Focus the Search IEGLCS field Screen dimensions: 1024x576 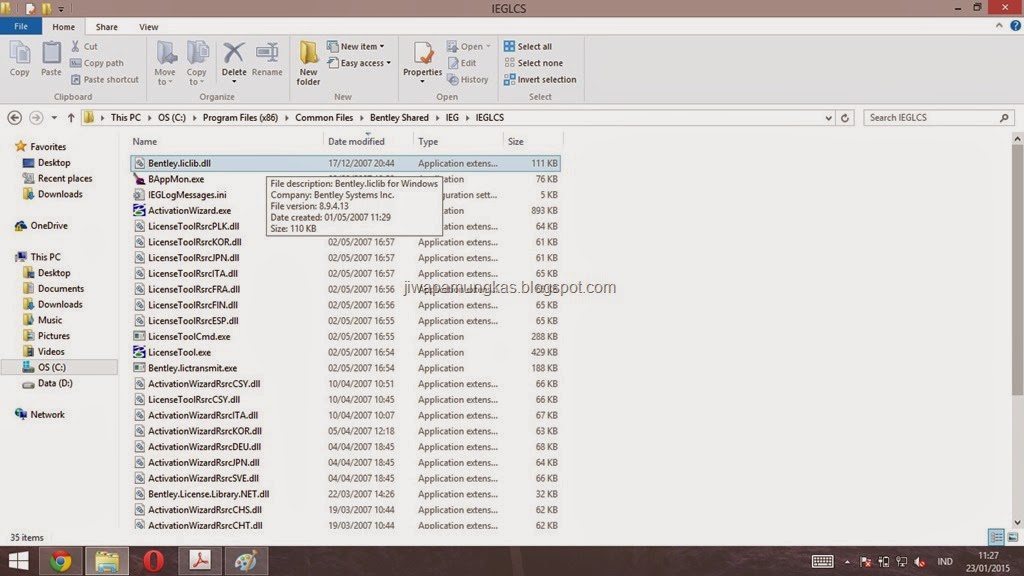tap(938, 118)
